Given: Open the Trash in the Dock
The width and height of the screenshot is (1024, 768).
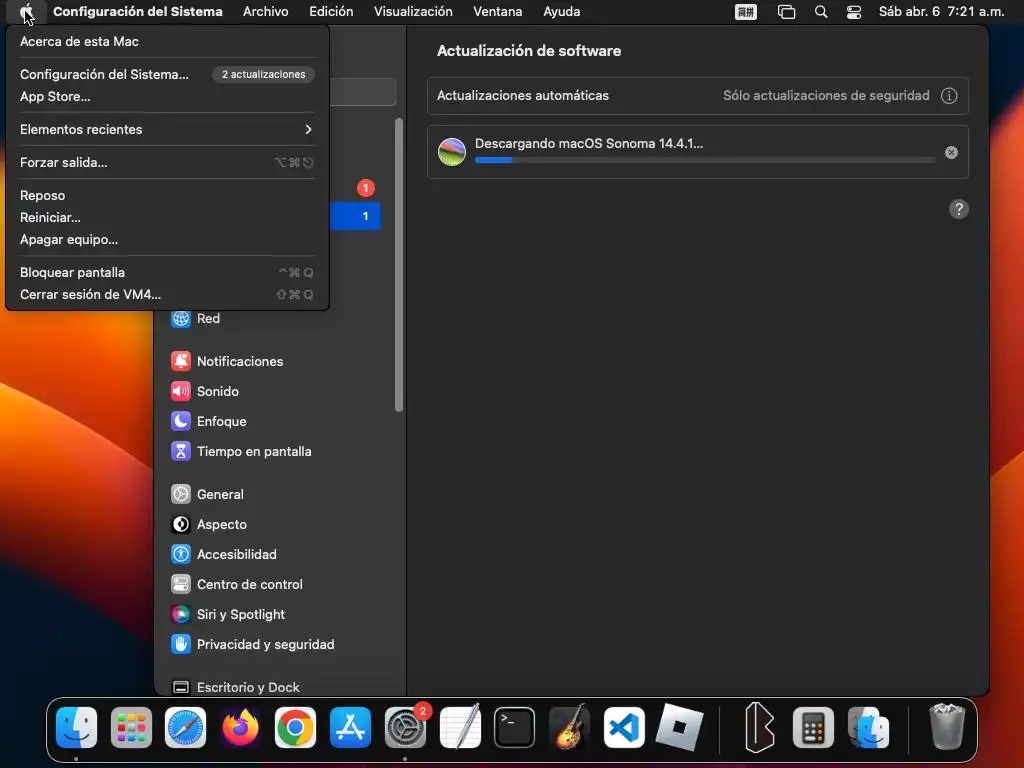Looking at the screenshot, I should pos(947,726).
